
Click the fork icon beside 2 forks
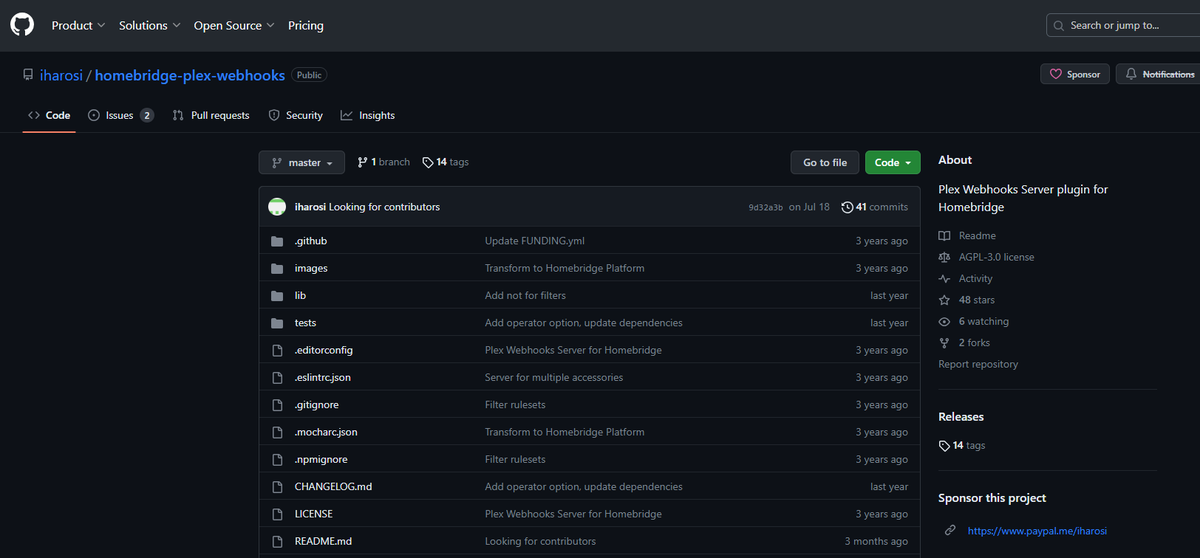(x=944, y=343)
